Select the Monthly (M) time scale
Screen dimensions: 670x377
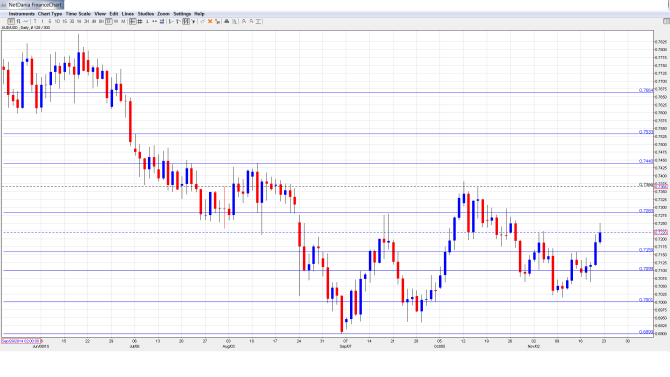[123, 21]
